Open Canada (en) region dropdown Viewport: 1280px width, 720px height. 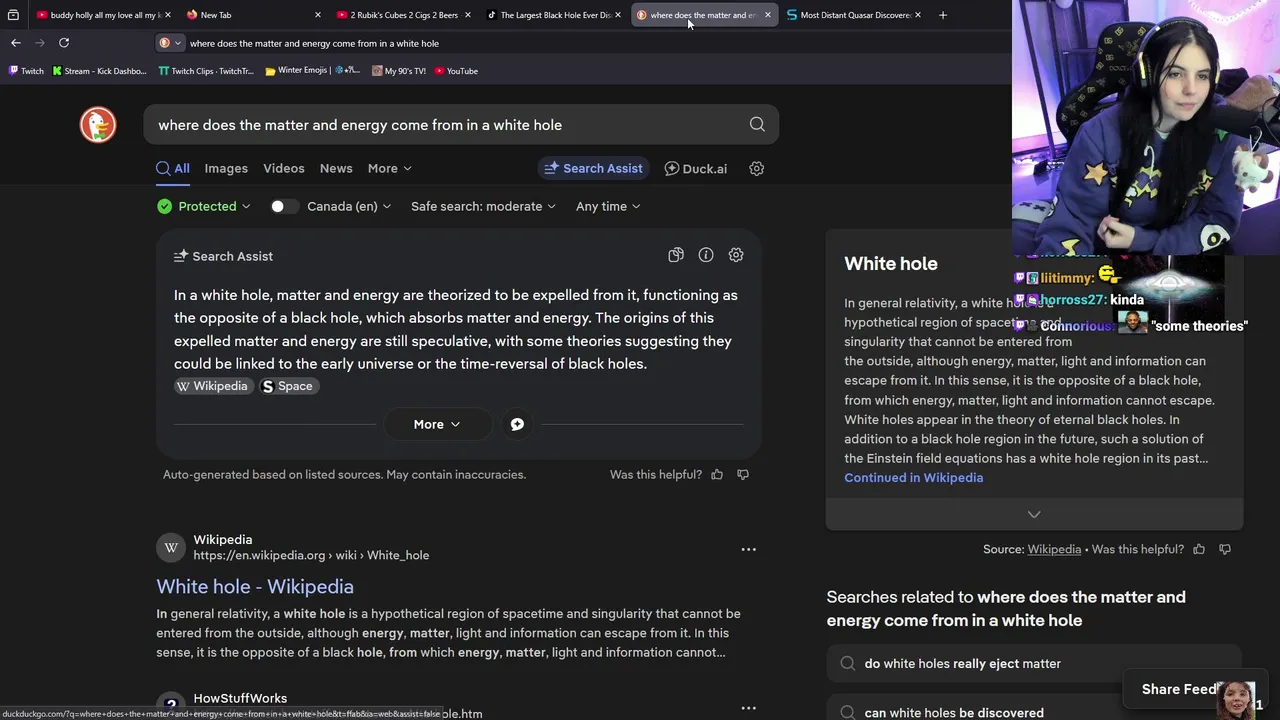[349, 206]
